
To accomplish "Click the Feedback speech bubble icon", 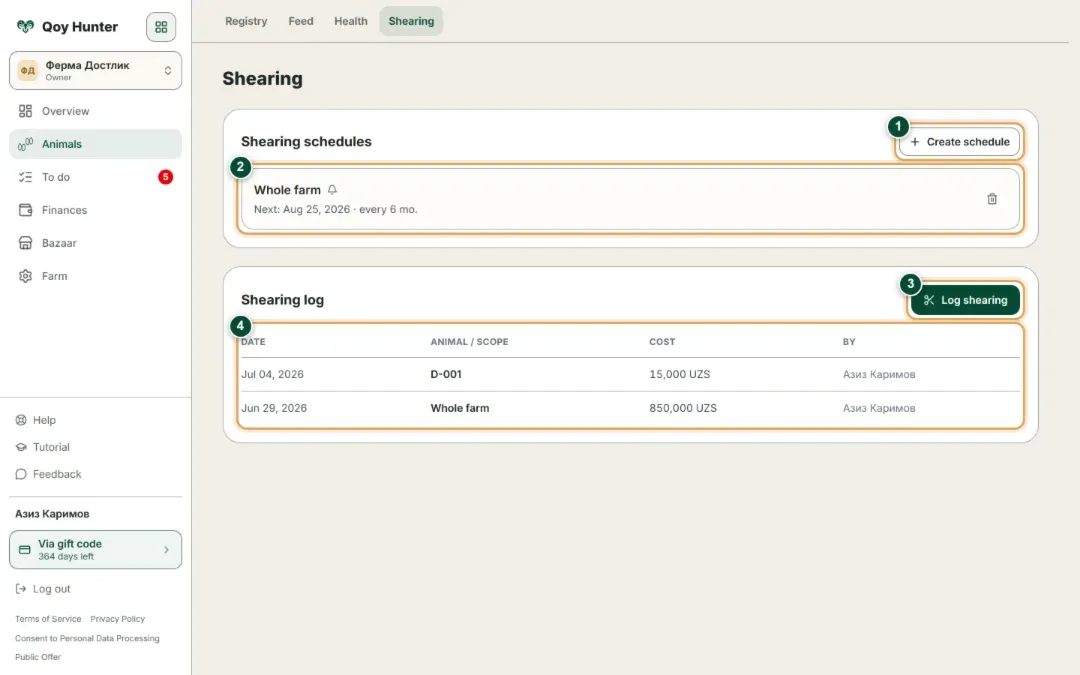I will pyautogui.click(x=21, y=474).
